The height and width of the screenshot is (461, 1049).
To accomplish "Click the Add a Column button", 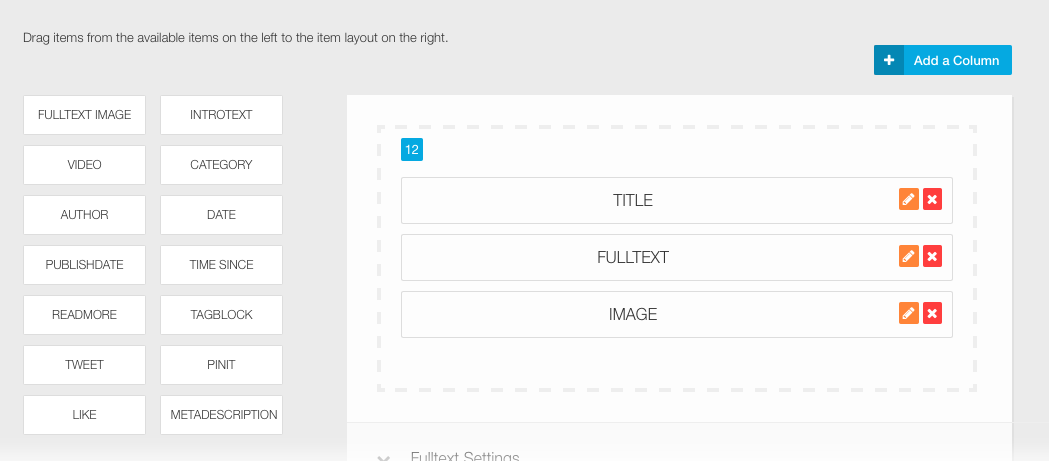I will (943, 60).
